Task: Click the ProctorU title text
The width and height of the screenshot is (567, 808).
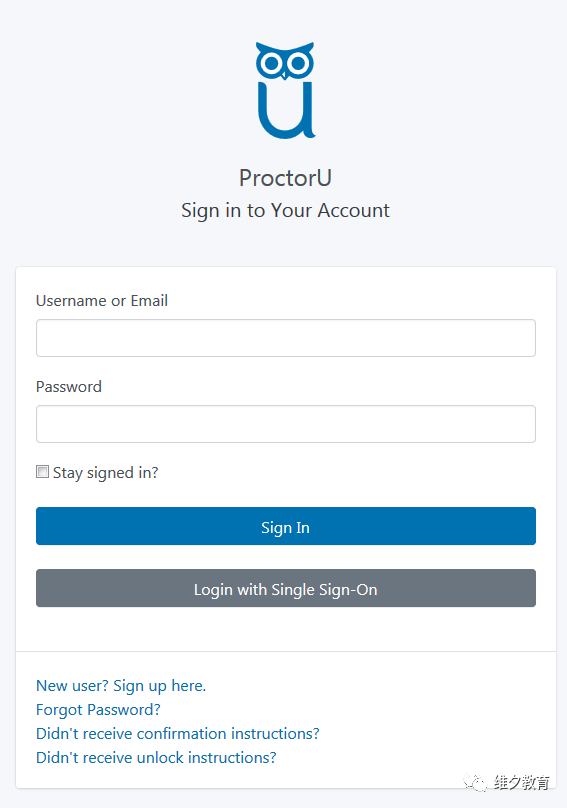Action: tap(285, 178)
